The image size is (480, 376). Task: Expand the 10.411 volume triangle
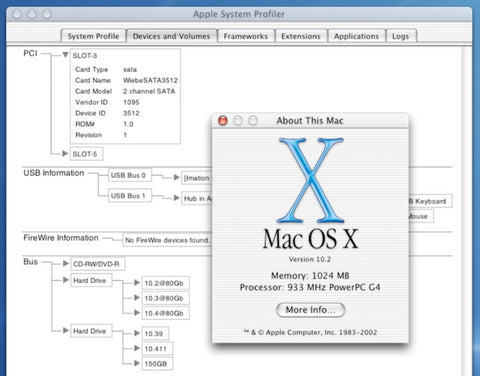pos(137,348)
